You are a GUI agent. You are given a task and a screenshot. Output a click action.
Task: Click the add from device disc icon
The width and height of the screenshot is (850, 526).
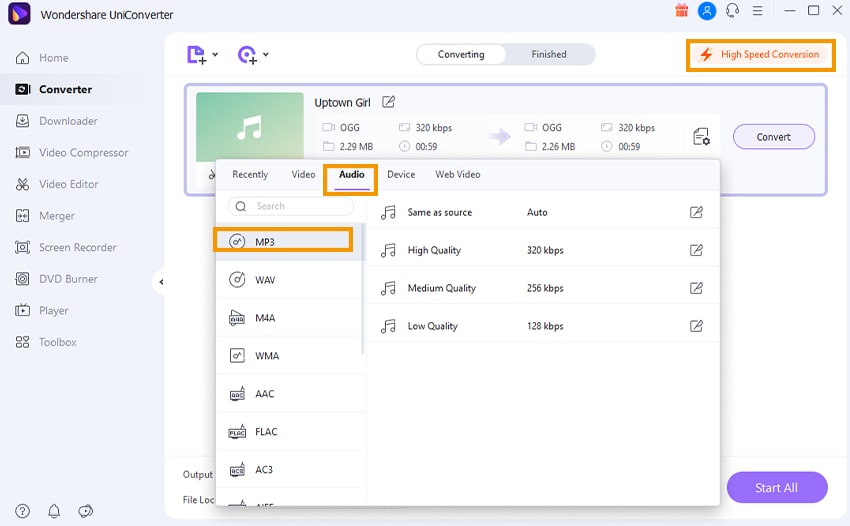coord(247,55)
